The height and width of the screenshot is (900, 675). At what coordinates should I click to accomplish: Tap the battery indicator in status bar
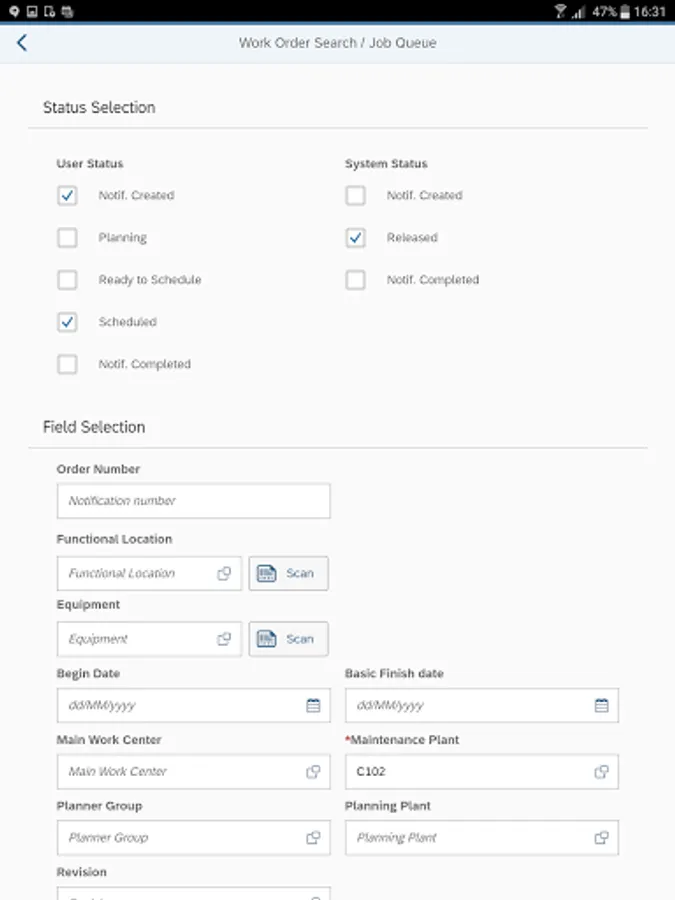coord(624,11)
